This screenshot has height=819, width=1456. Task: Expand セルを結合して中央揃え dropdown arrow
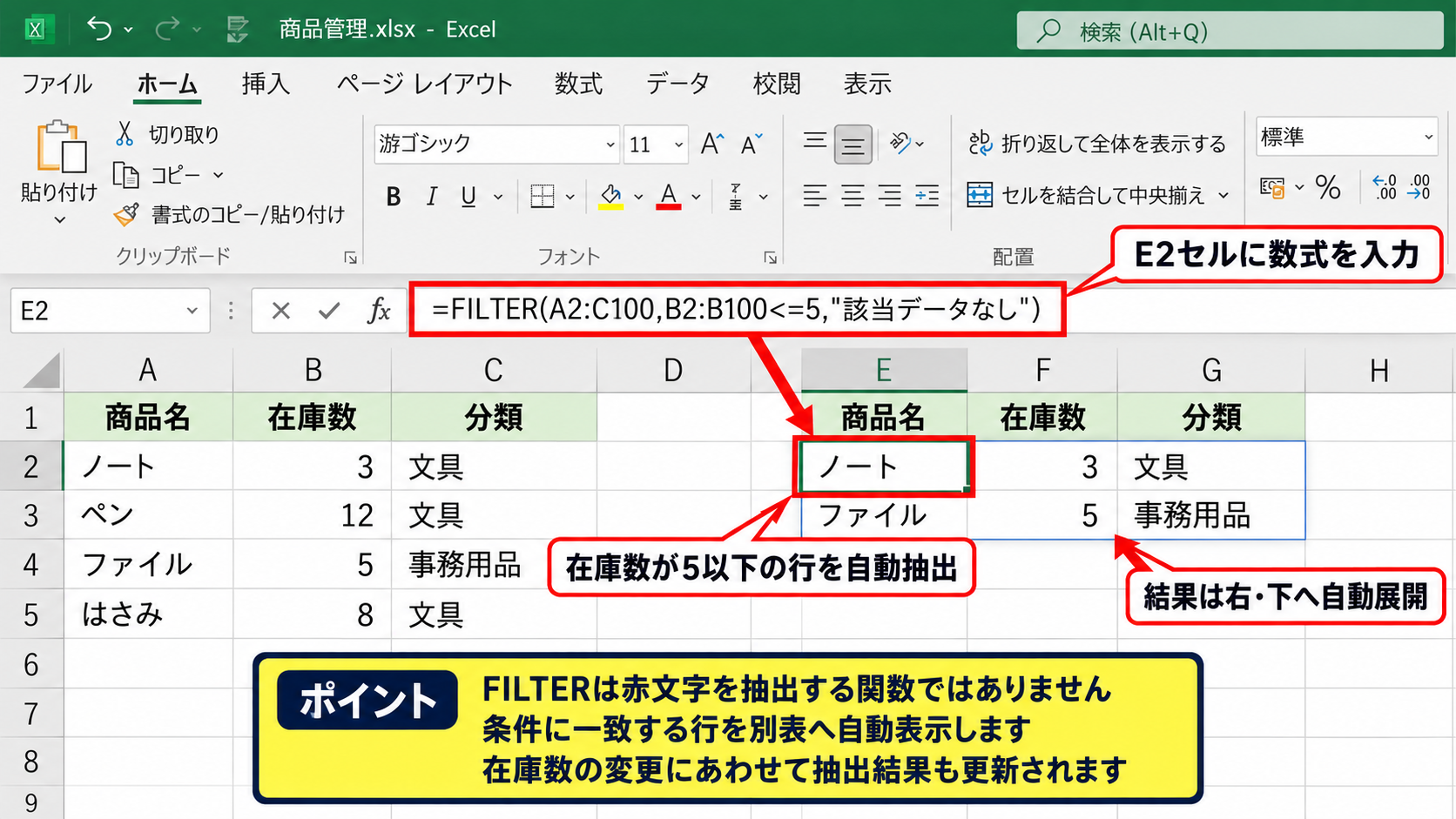pos(1223,195)
